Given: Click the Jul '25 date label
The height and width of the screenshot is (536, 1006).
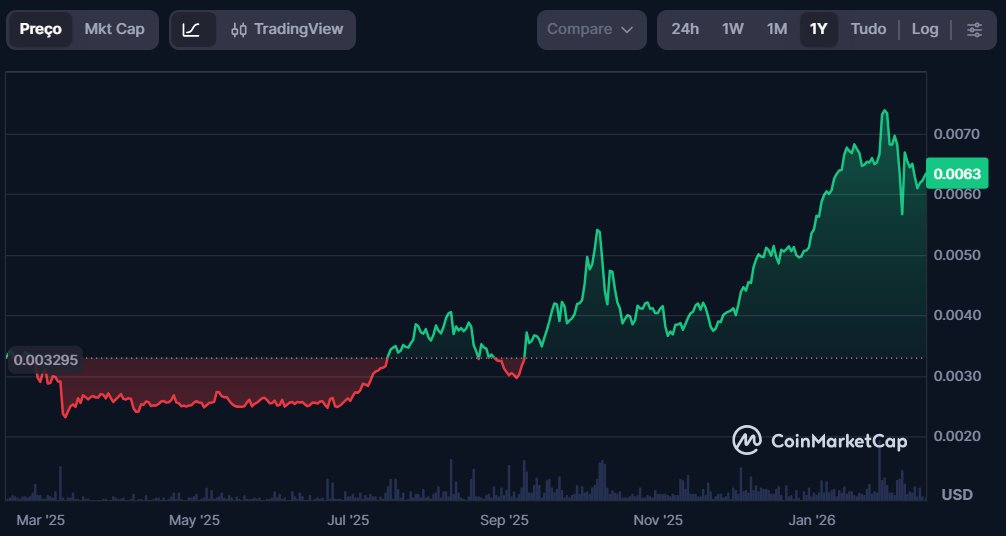Looking at the screenshot, I should (x=348, y=521).
